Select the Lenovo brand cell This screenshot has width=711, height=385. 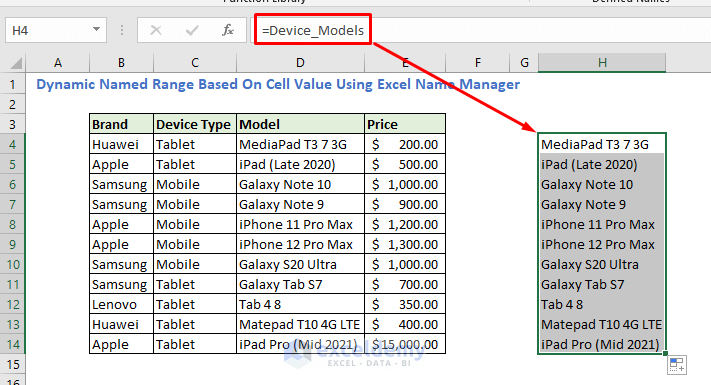point(122,304)
